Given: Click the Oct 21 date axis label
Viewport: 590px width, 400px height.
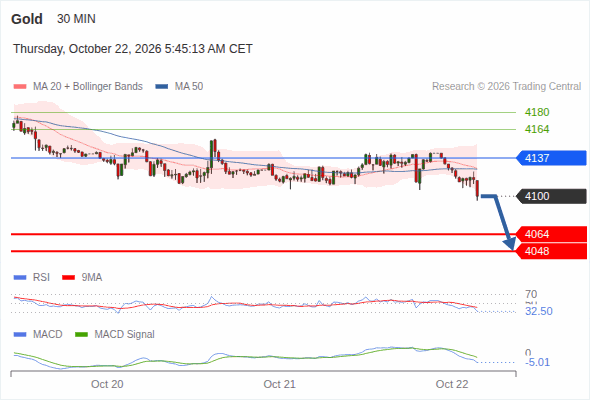Looking at the screenshot, I should pos(280,384).
